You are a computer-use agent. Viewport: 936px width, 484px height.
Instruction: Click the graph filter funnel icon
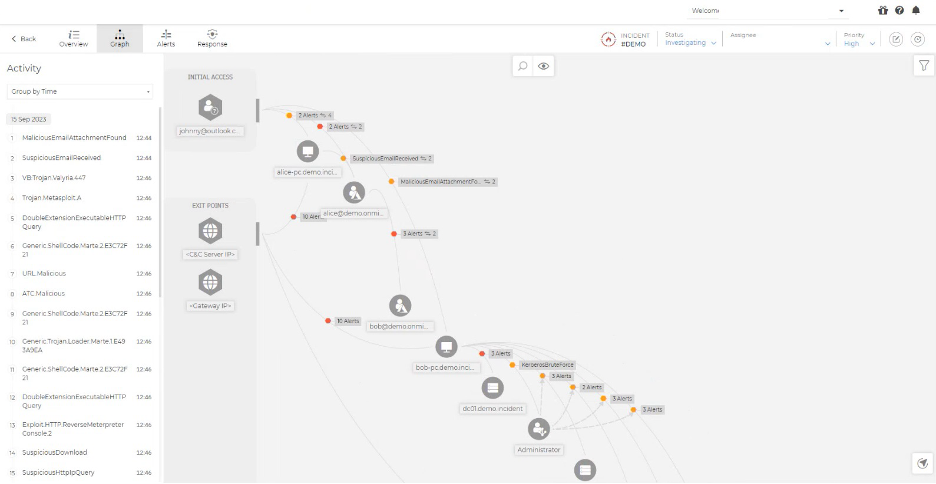click(923, 65)
